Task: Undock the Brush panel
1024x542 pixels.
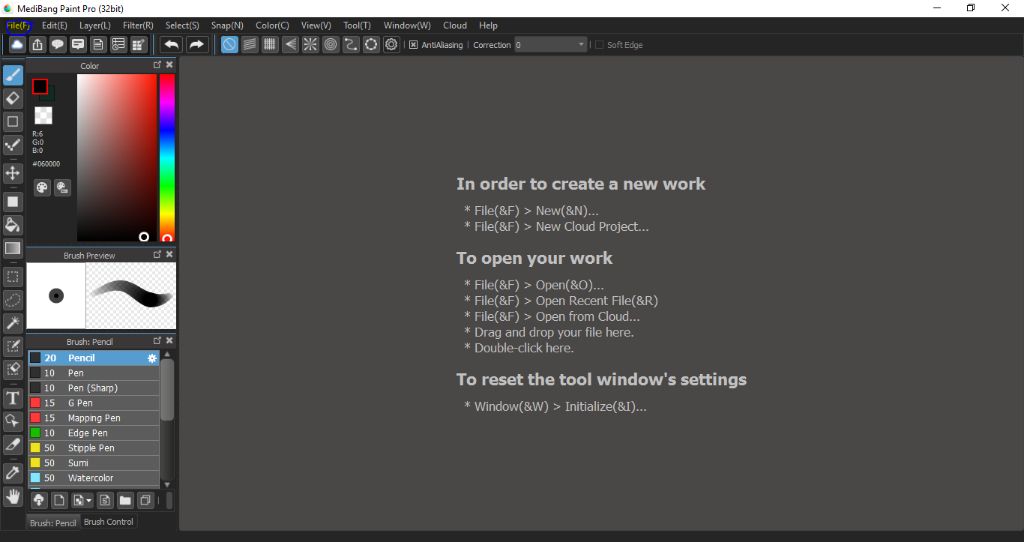Action: tap(157, 340)
